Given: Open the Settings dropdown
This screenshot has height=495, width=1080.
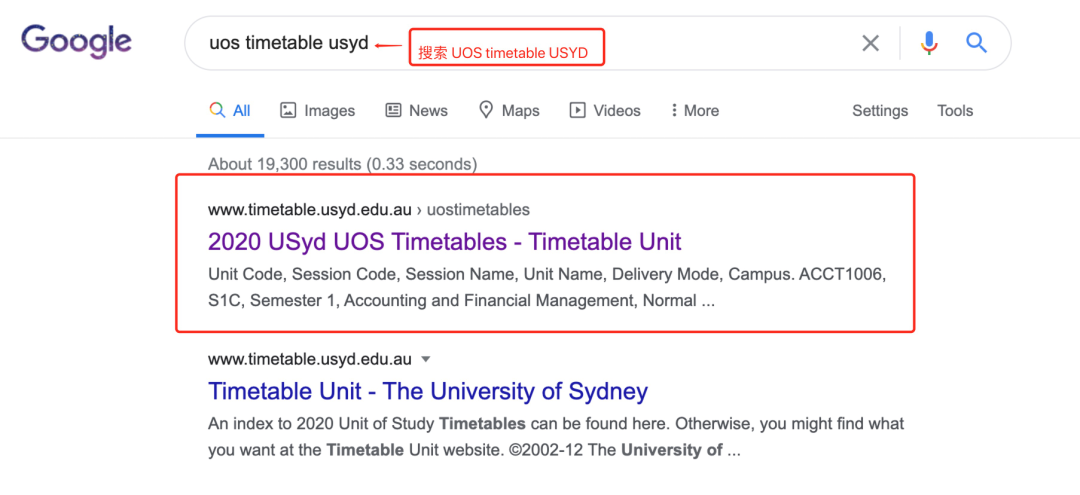Looking at the screenshot, I should 880,110.
